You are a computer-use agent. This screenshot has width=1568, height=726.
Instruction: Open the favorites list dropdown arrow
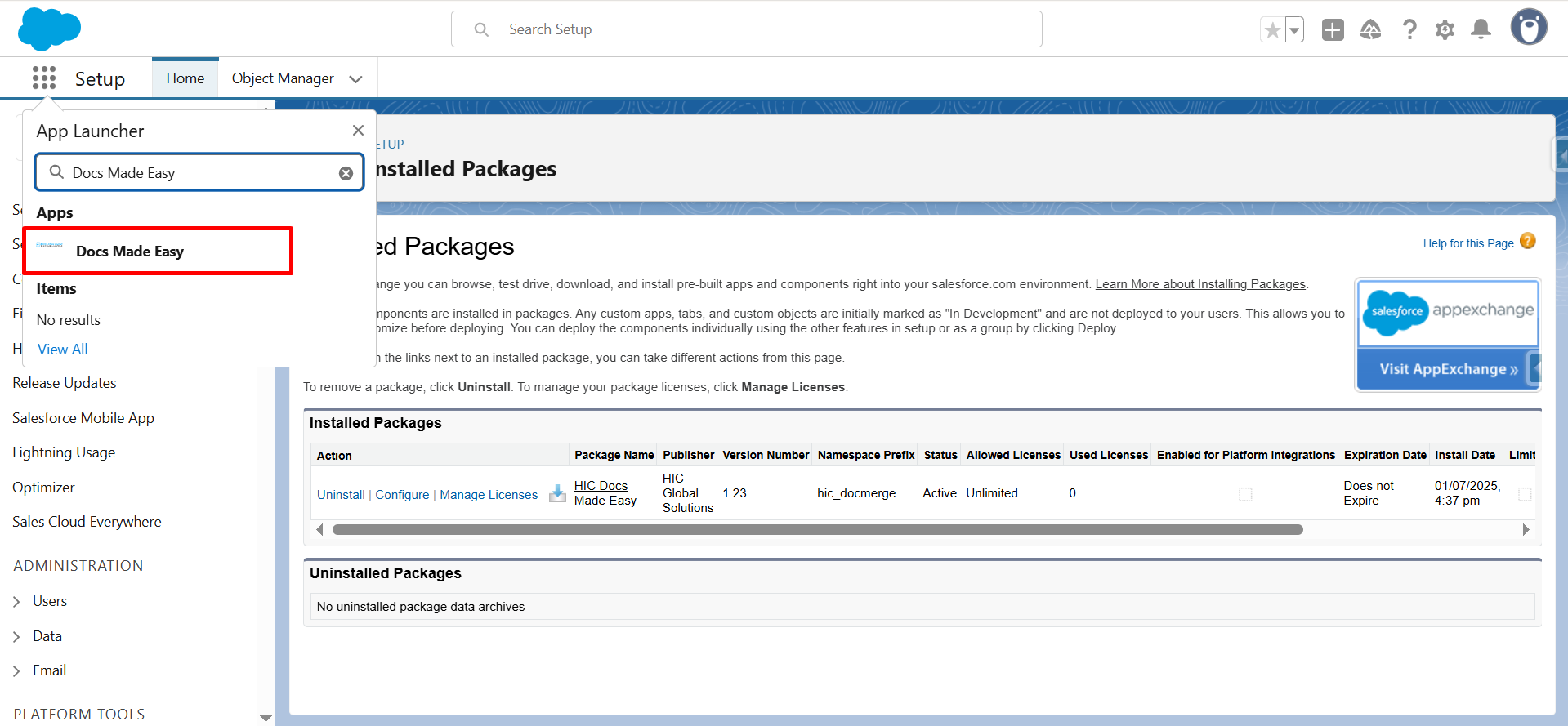click(x=1294, y=30)
